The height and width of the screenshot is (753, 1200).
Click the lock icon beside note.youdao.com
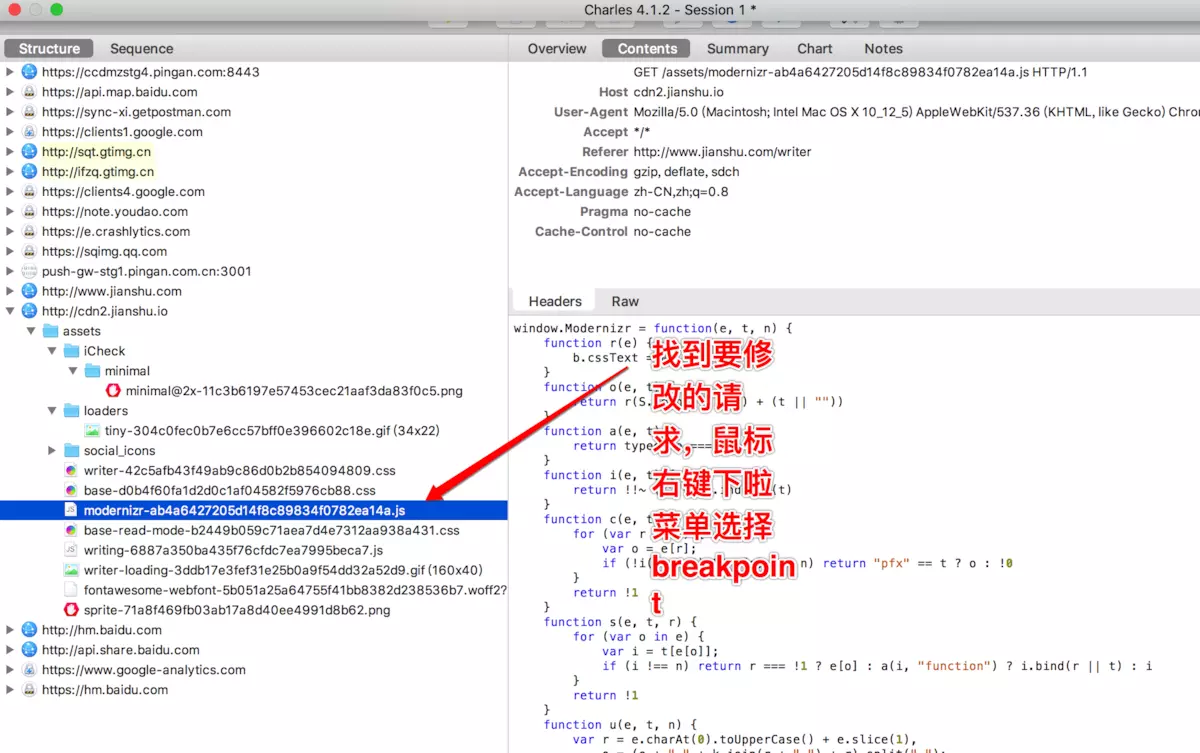point(29,212)
